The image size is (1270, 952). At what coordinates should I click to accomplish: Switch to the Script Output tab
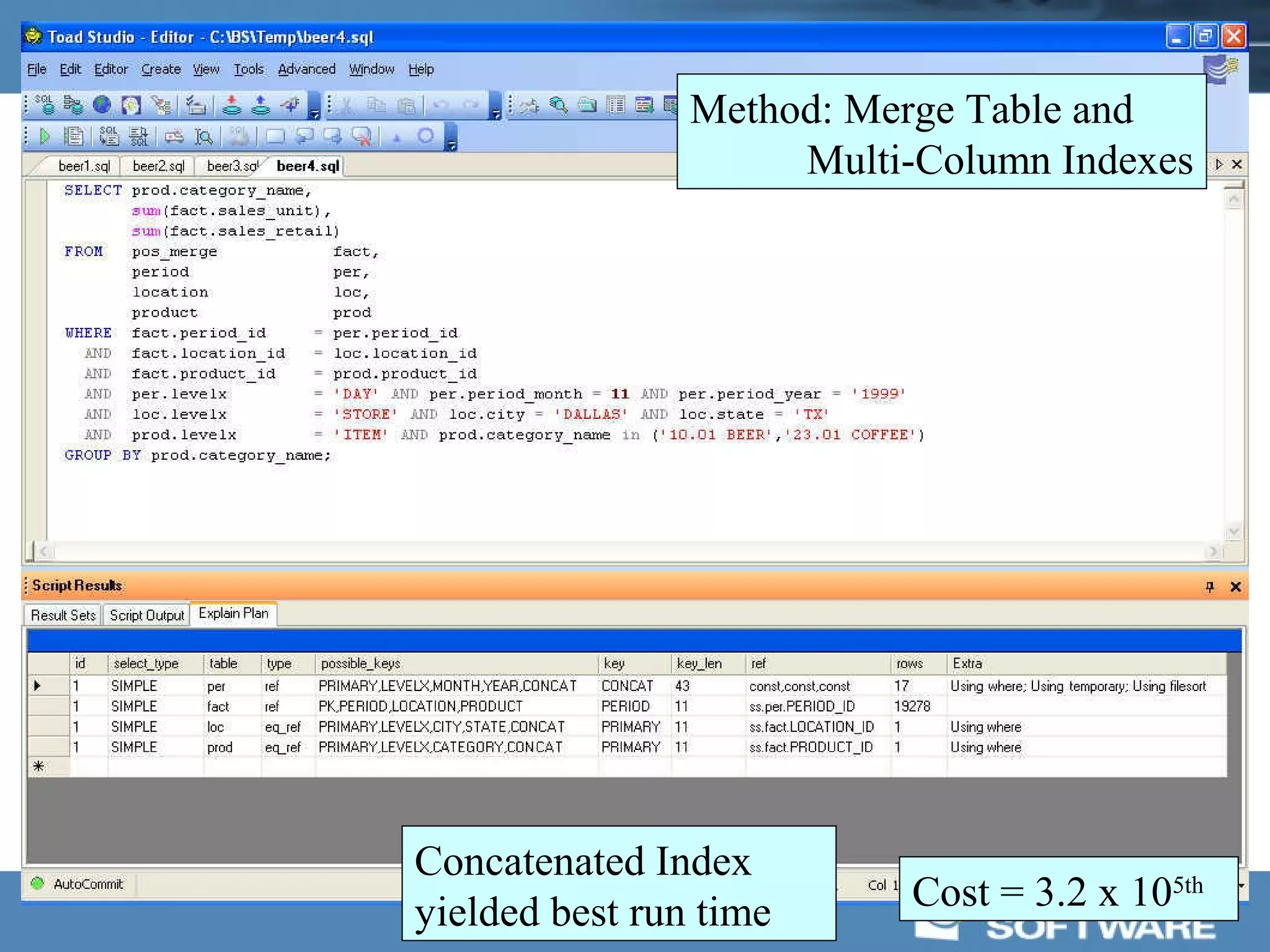coord(147,615)
